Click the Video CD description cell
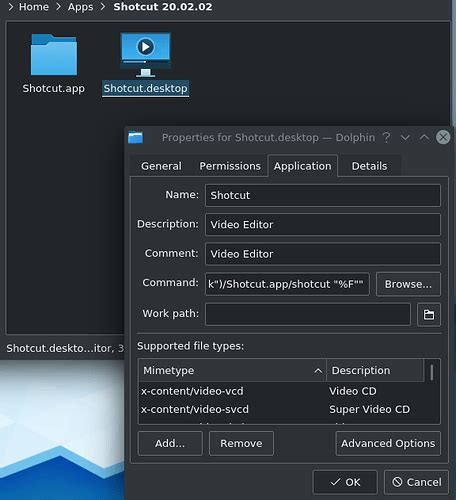Image resolution: width=456 pixels, height=500 pixels. pyautogui.click(x=353, y=391)
